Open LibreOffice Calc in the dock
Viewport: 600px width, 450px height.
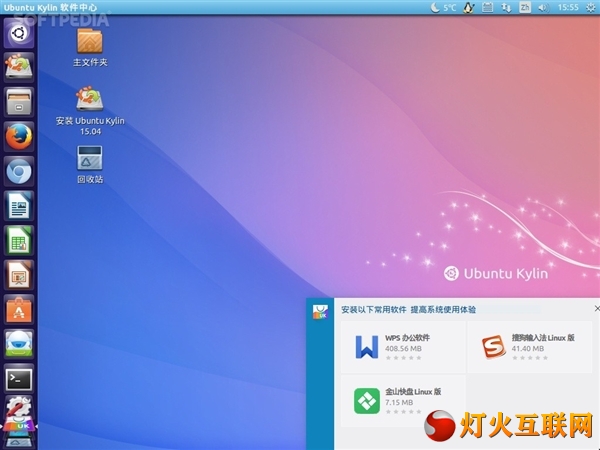(19, 240)
